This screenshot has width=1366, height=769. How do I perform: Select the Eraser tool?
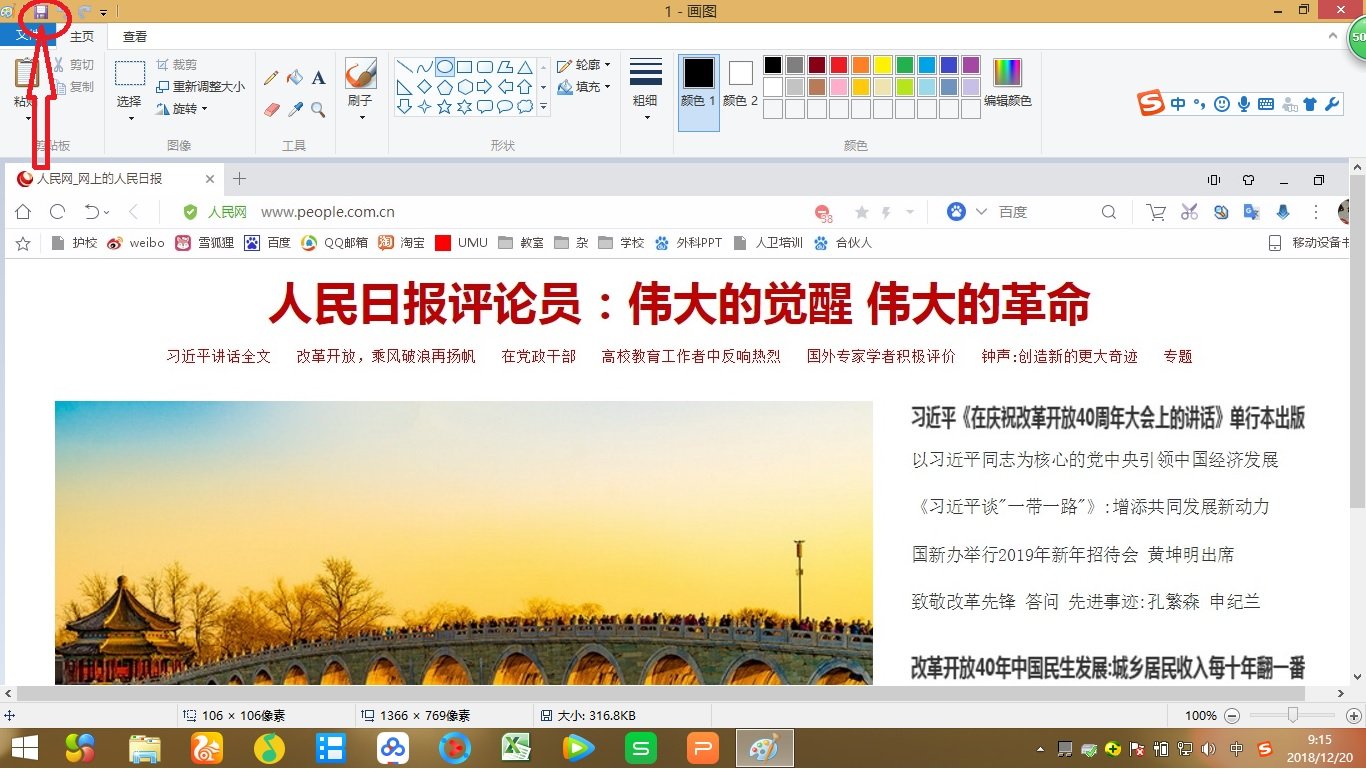tap(271, 109)
